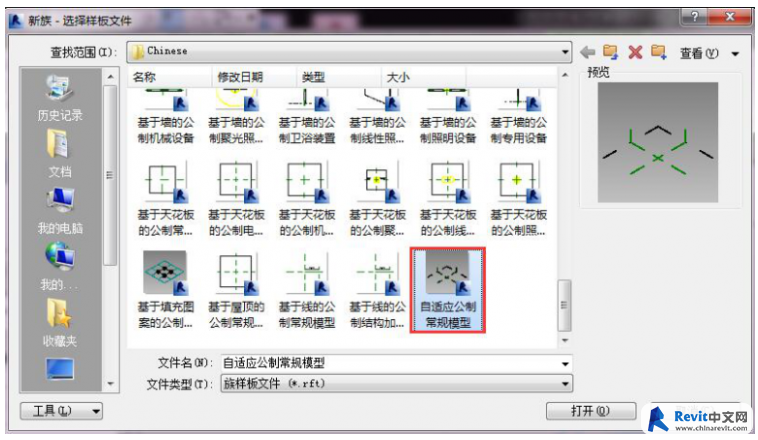Click file list scroll up arrow
The image size is (758, 440).
tap(564, 75)
